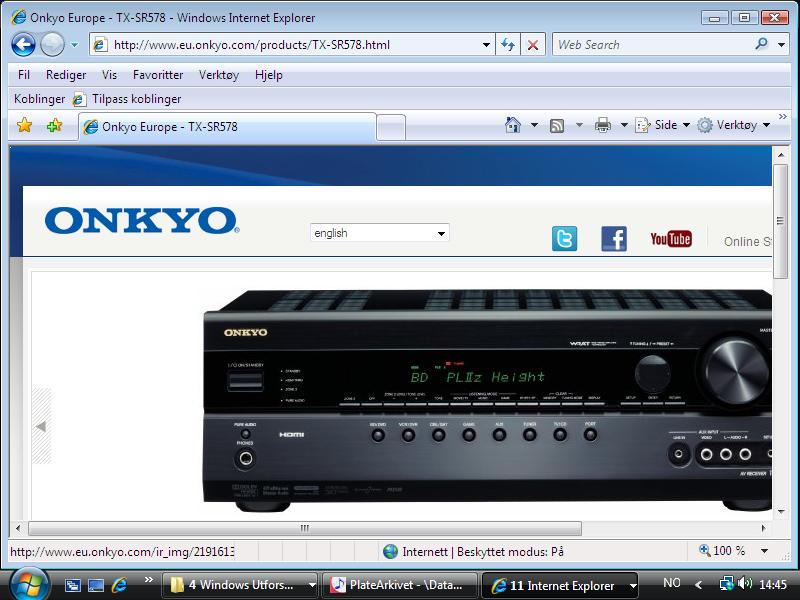Open Onkyo's YouTube channel icon
The height and width of the screenshot is (600, 800).
point(671,239)
